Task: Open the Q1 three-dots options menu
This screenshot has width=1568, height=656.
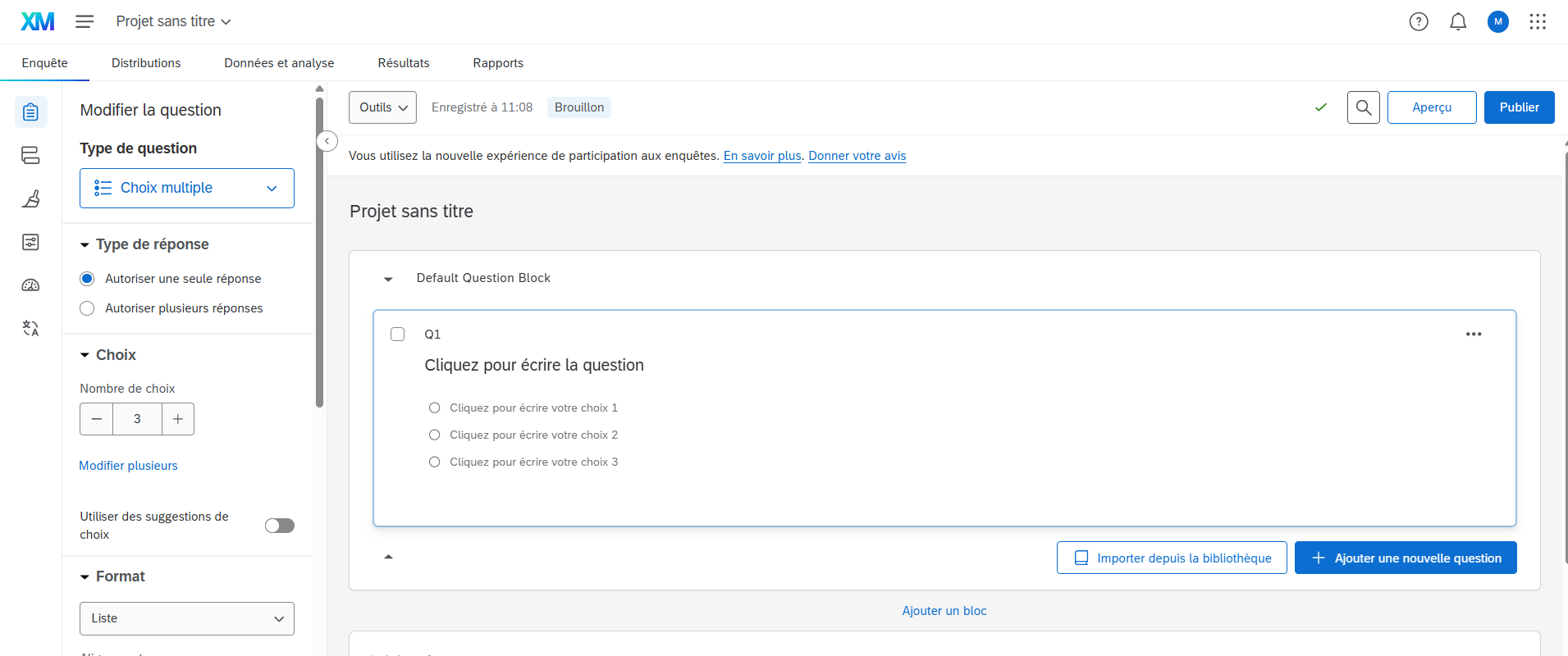Action: 1474,334
